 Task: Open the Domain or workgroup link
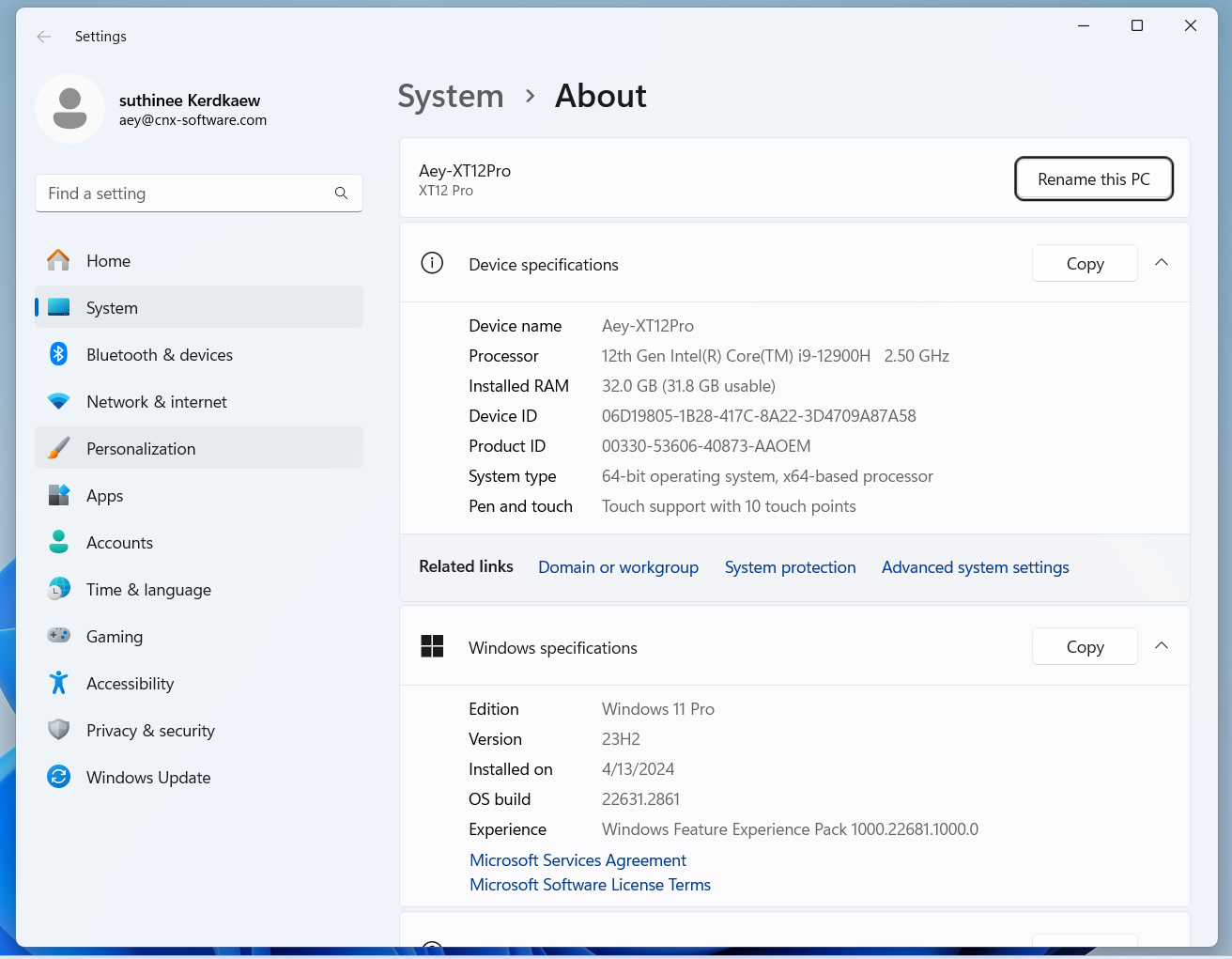pos(618,567)
